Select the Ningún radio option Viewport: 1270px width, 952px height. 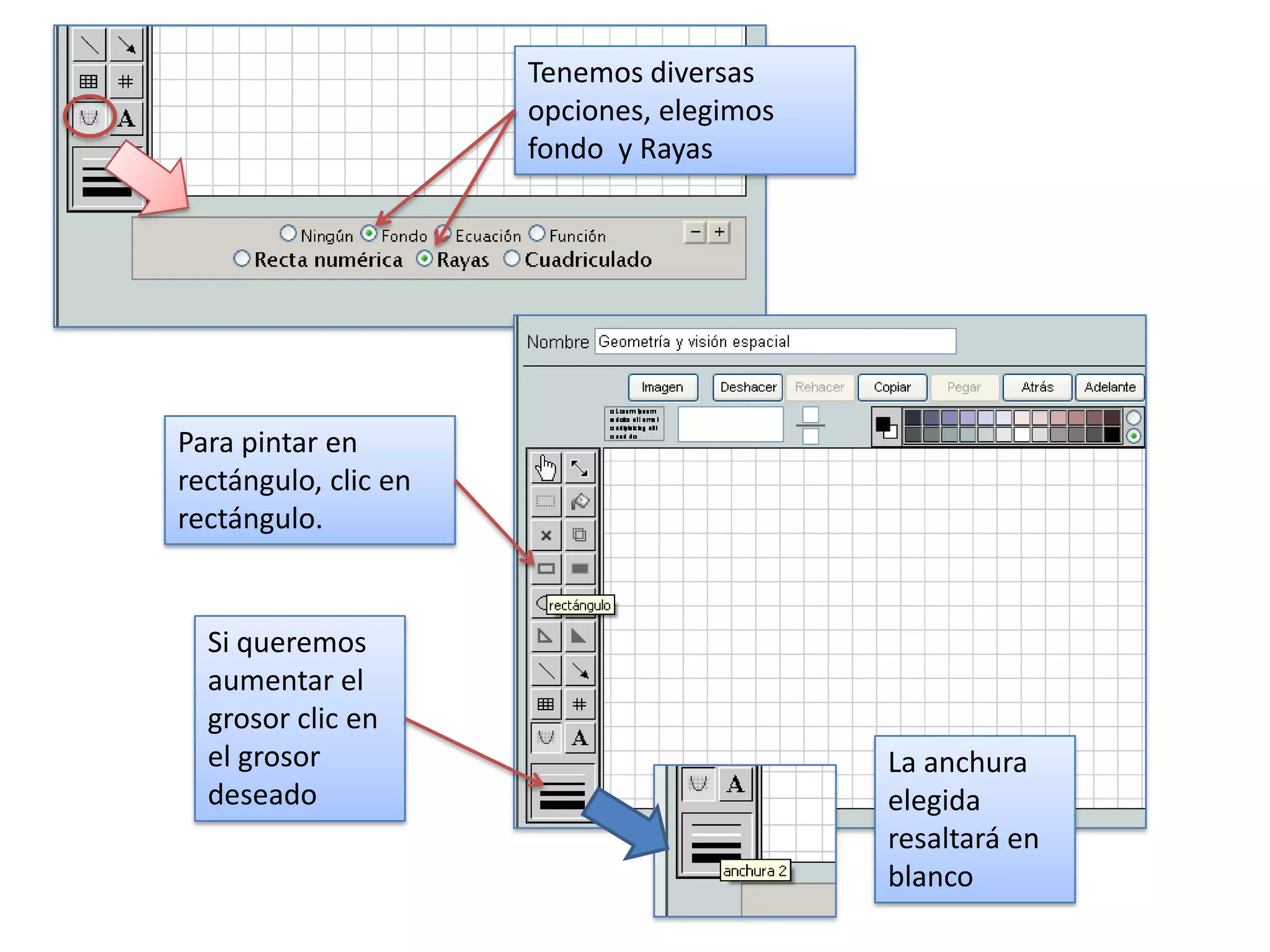288,234
